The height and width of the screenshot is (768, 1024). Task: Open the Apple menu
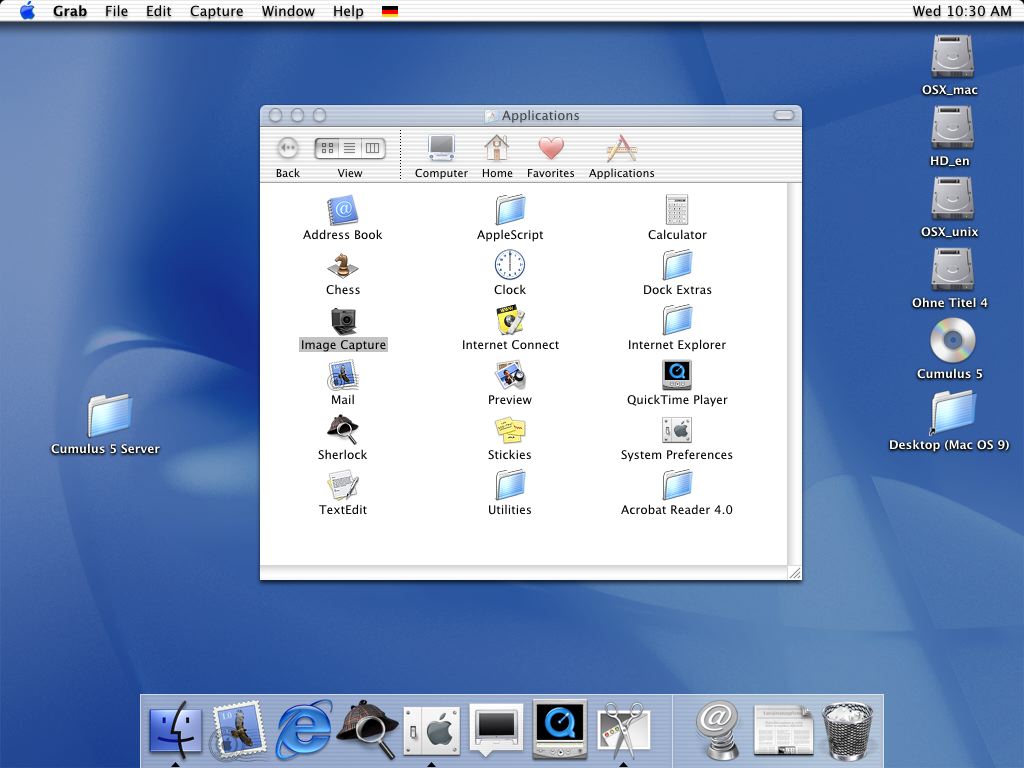pyautogui.click(x=27, y=11)
